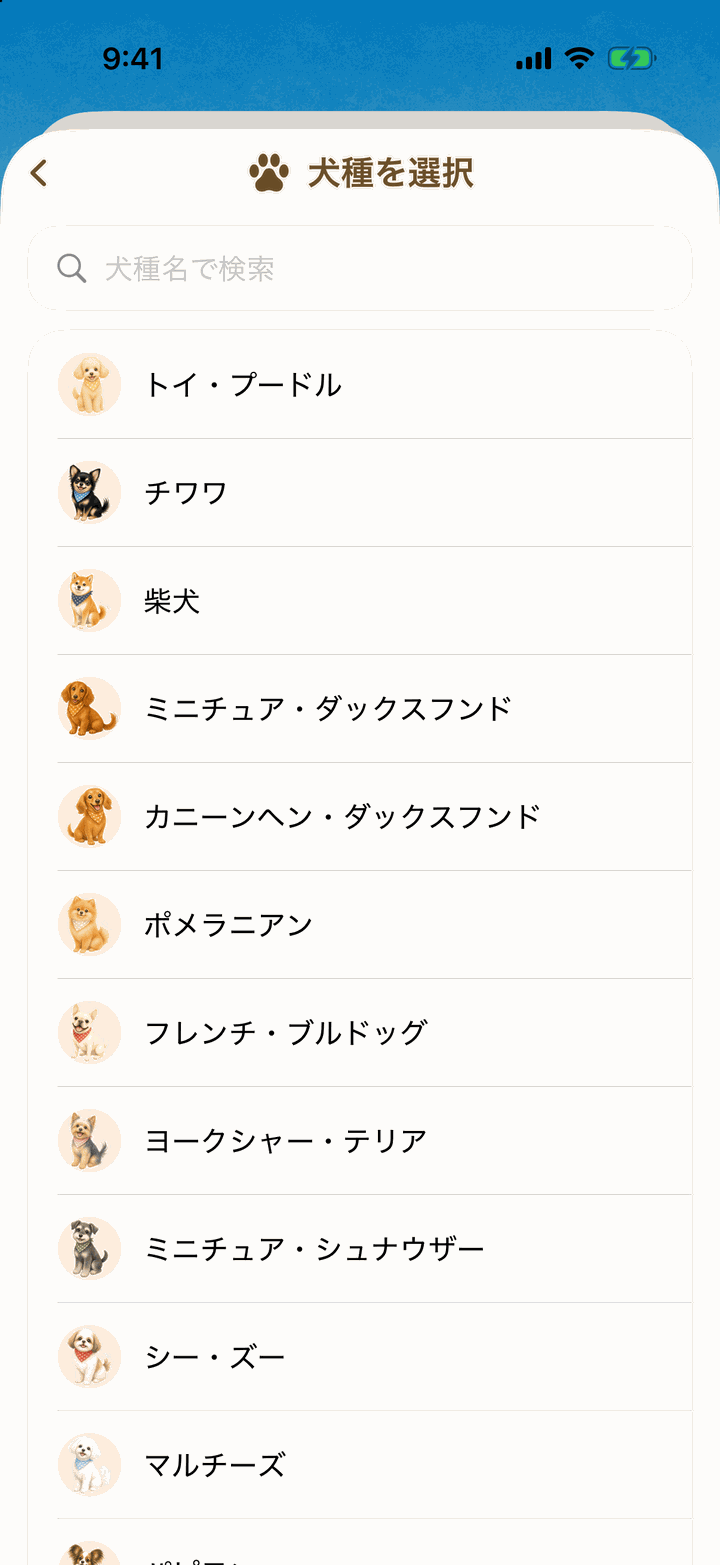This screenshot has height=1565, width=720.
Task: Select ポメラニアン breed entry
Action: (x=360, y=924)
